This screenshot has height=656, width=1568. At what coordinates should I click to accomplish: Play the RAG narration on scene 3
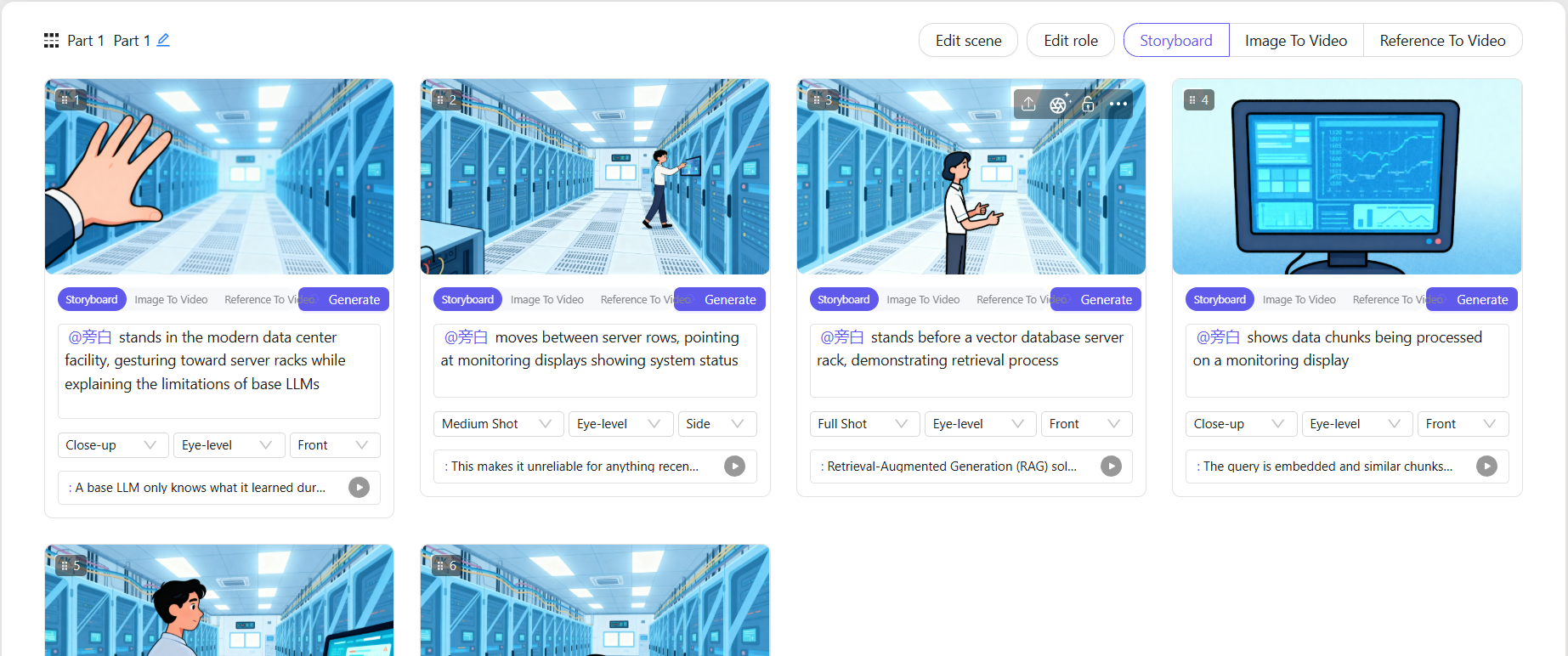pos(1111,466)
